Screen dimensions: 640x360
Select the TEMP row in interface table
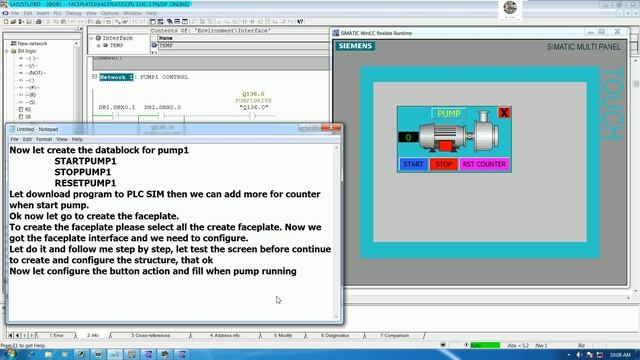[x=242, y=45]
